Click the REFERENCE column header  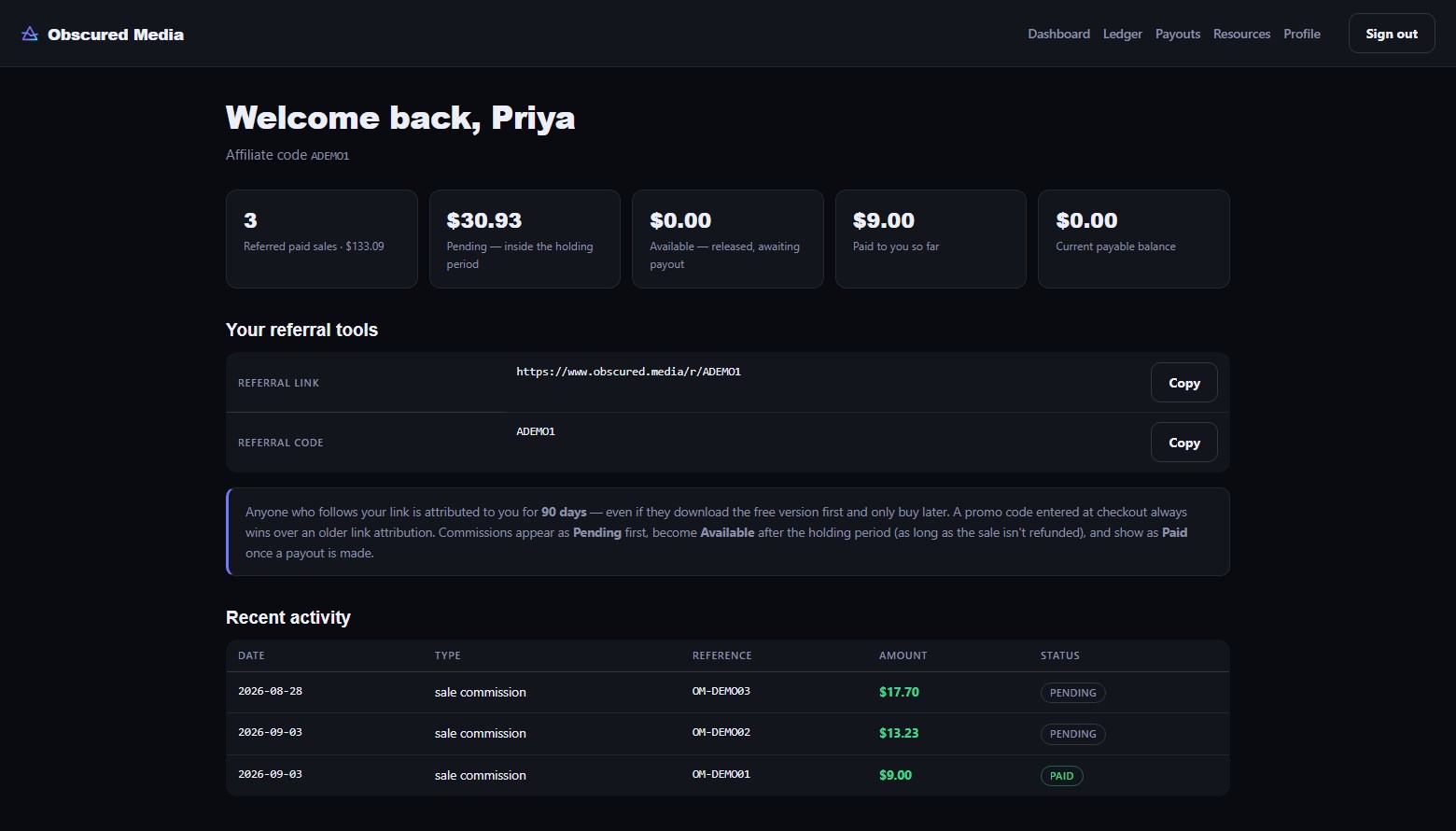click(721, 655)
